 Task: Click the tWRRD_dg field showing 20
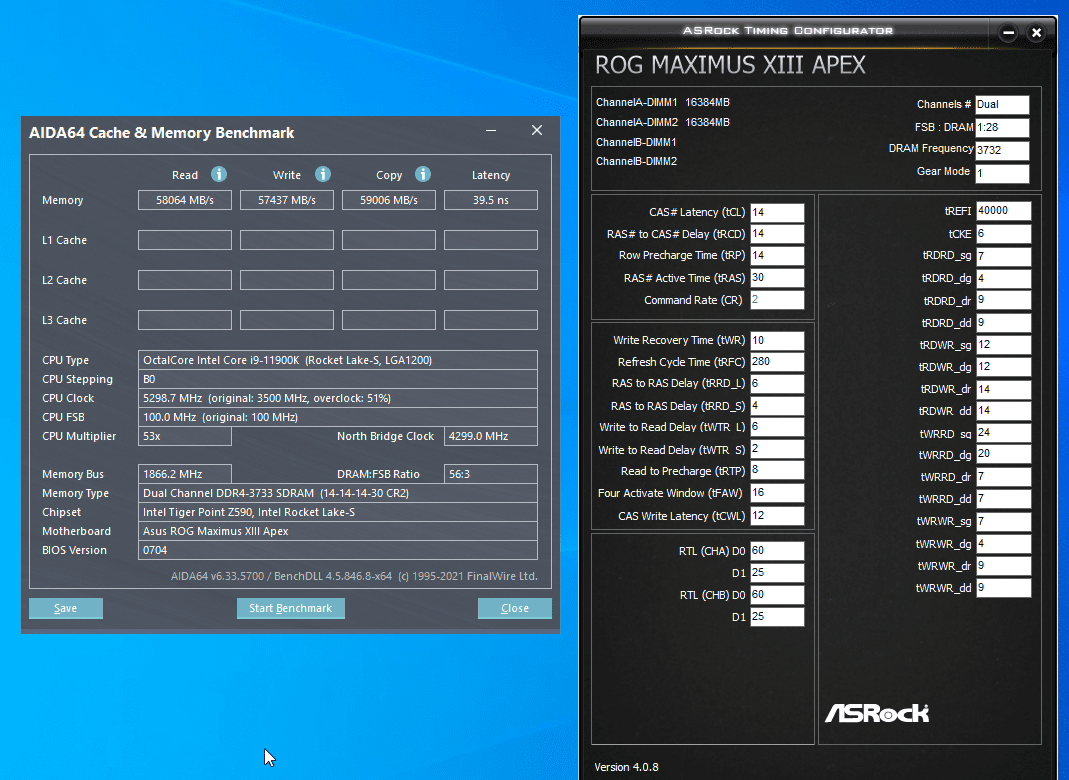click(1004, 454)
